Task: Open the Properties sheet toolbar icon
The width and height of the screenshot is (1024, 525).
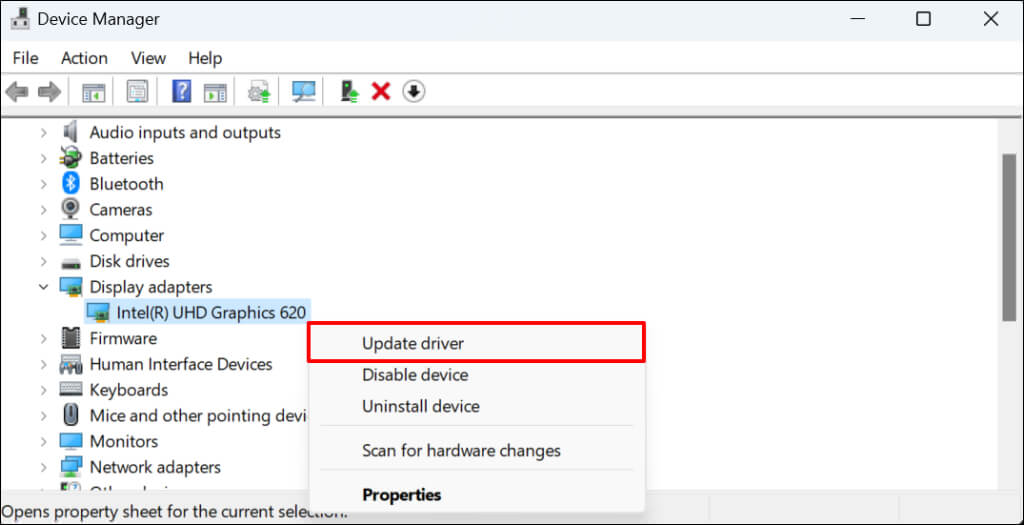Action: (137, 92)
